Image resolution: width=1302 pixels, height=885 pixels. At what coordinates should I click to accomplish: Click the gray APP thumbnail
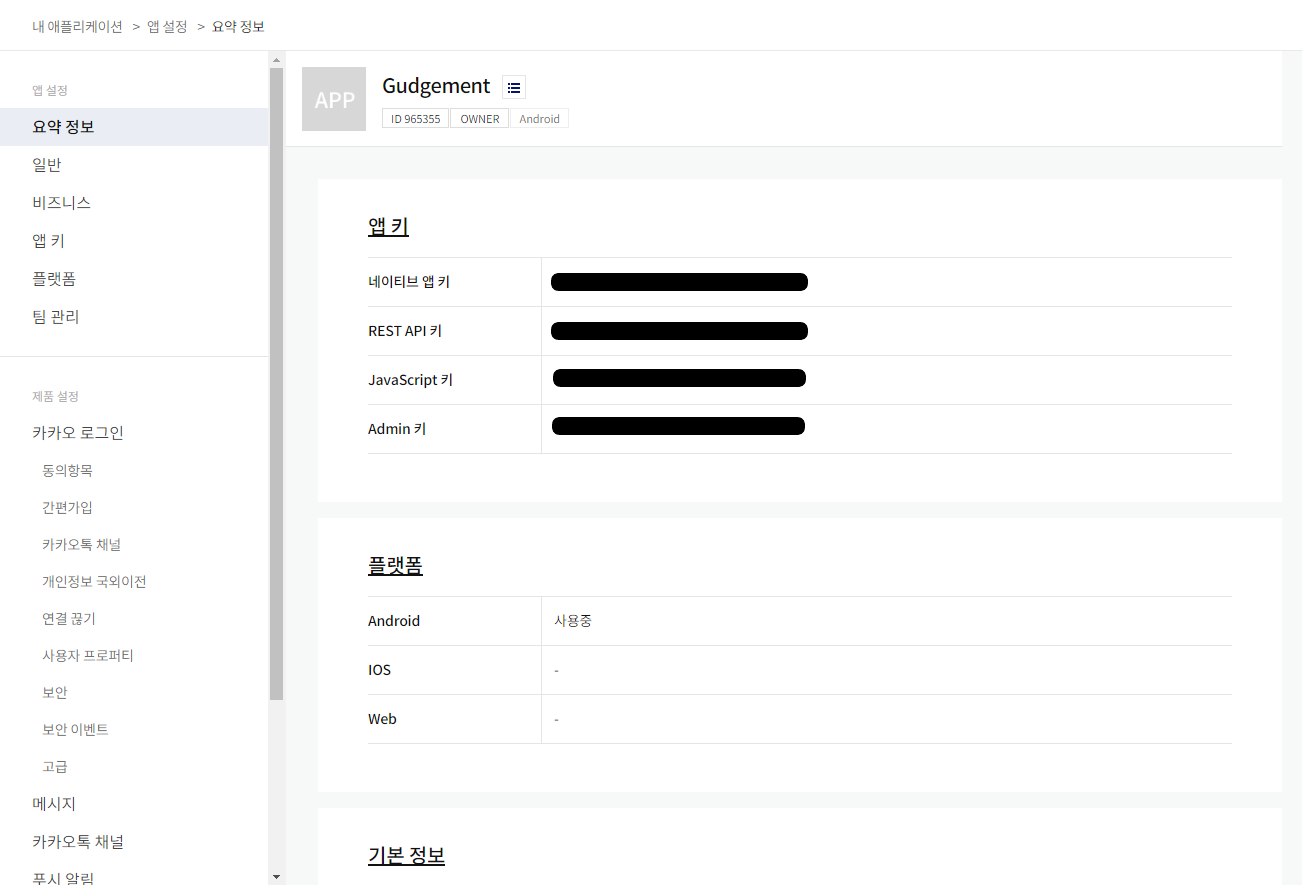pyautogui.click(x=334, y=99)
